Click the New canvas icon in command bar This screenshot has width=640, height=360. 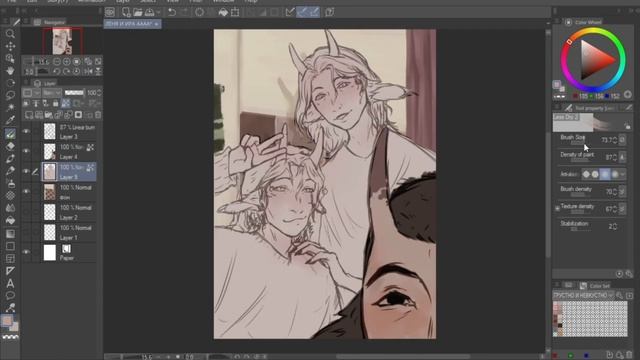point(126,12)
